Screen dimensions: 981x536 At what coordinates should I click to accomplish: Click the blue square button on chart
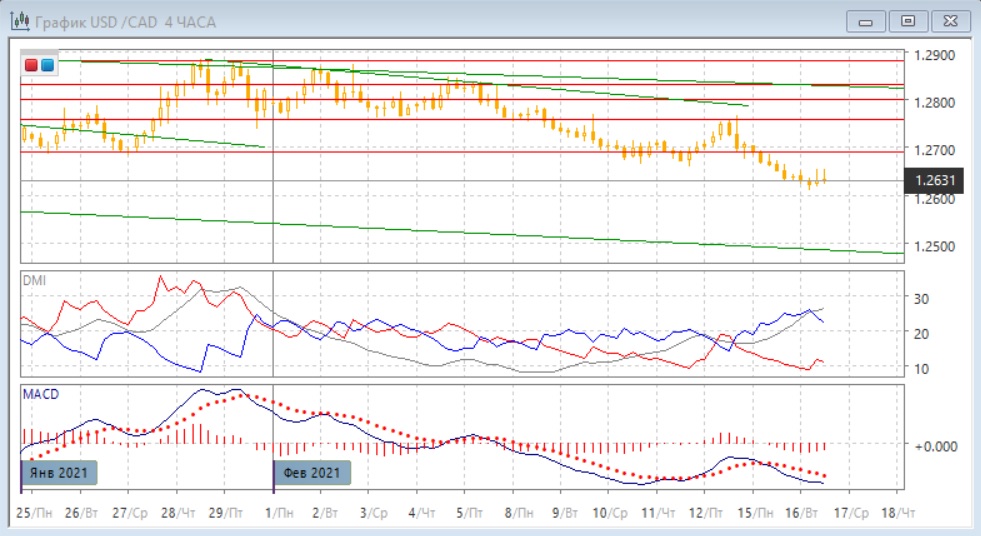point(47,65)
